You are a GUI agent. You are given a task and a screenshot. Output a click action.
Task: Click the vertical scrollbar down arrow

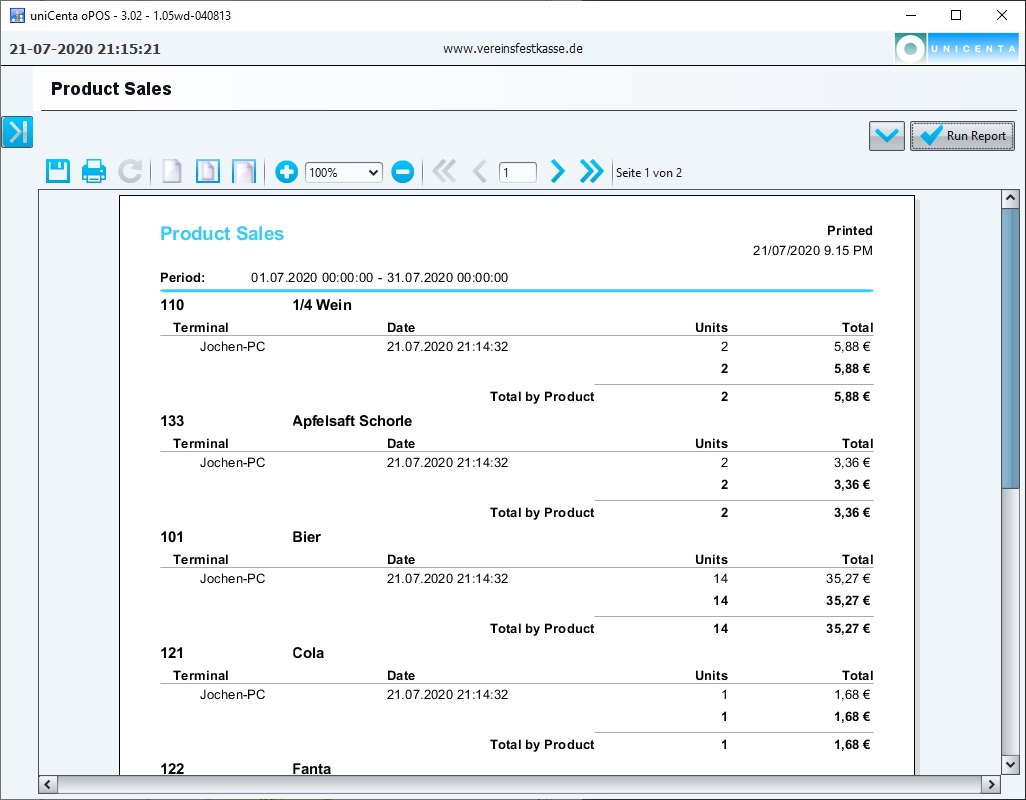(1010, 764)
